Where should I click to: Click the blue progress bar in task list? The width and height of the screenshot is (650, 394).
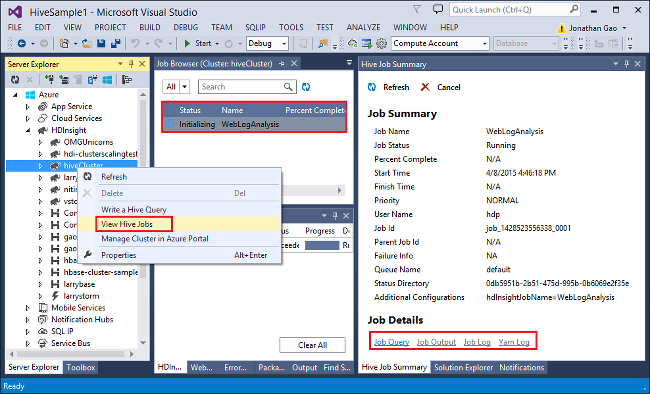(x=322, y=245)
